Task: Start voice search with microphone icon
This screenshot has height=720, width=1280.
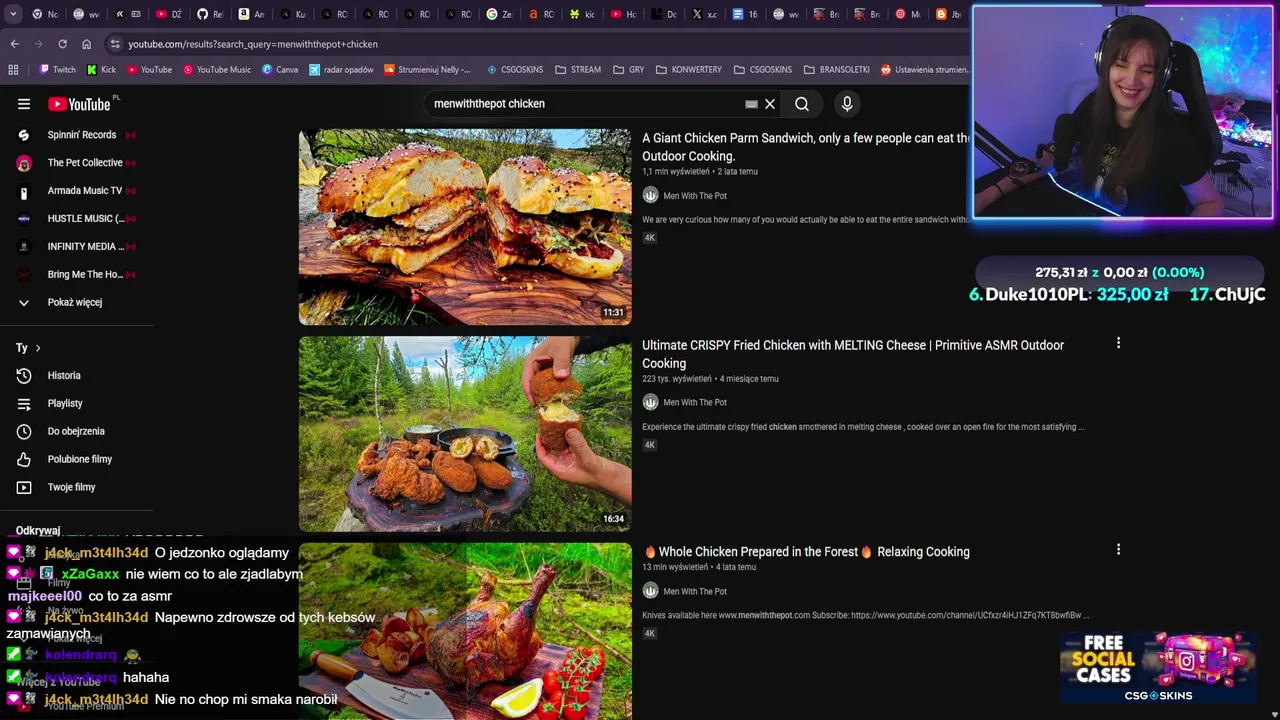Action: (847, 104)
